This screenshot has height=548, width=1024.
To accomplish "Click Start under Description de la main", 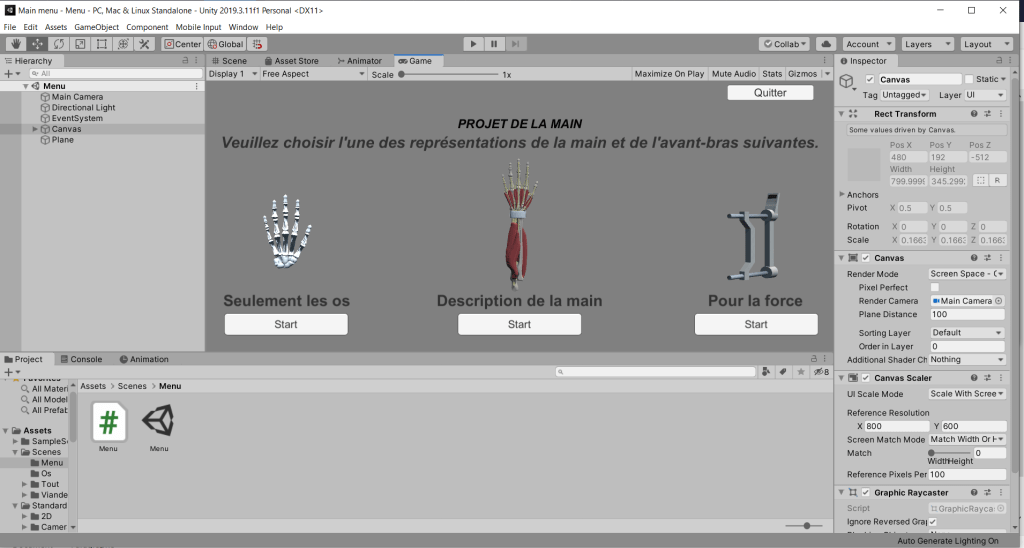I will coord(519,324).
